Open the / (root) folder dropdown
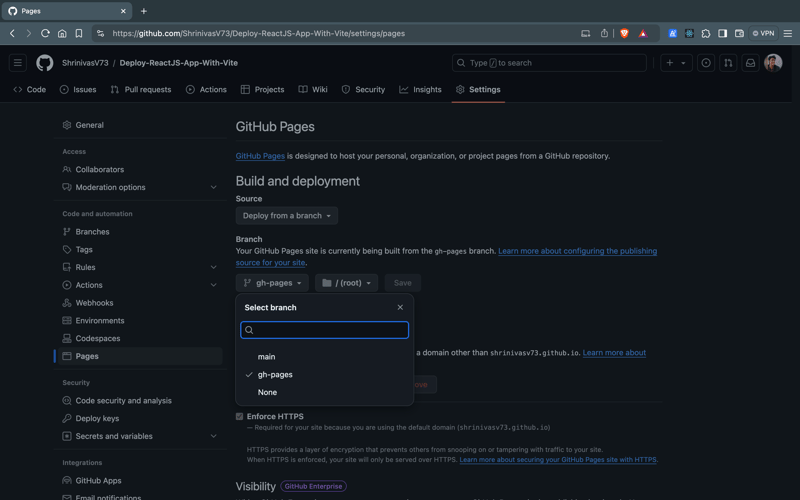The width and height of the screenshot is (800, 500). click(346, 283)
